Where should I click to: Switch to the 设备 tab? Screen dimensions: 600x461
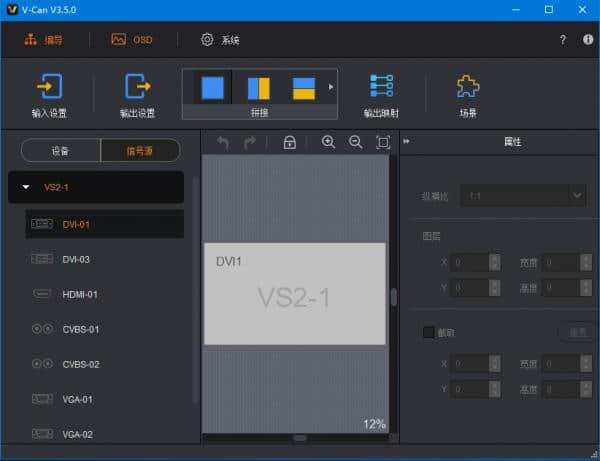[60, 151]
